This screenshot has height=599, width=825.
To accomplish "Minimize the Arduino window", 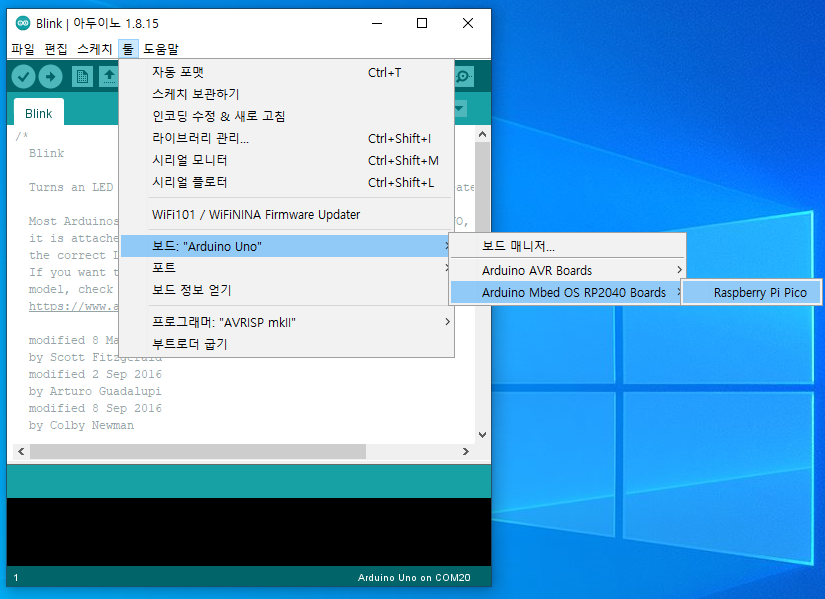I will (377, 23).
